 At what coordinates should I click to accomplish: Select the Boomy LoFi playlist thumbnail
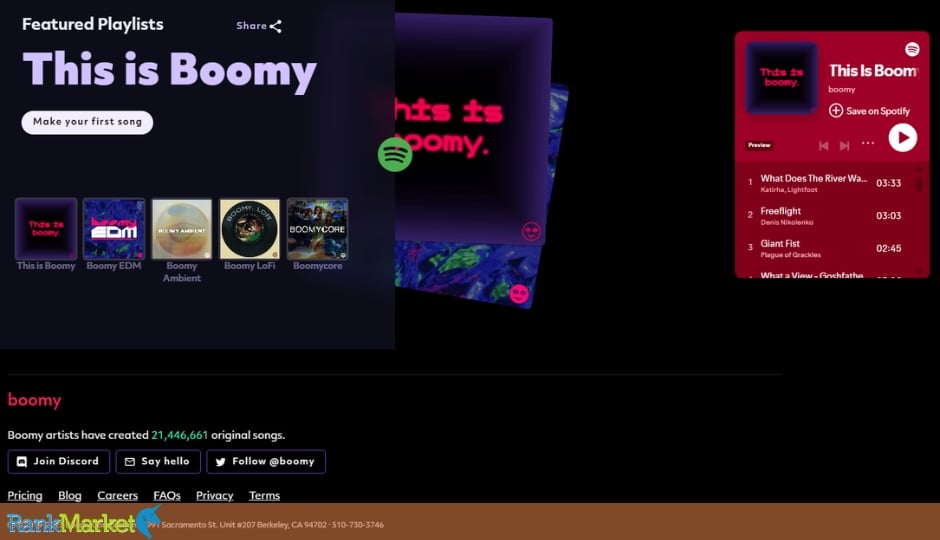click(249, 228)
